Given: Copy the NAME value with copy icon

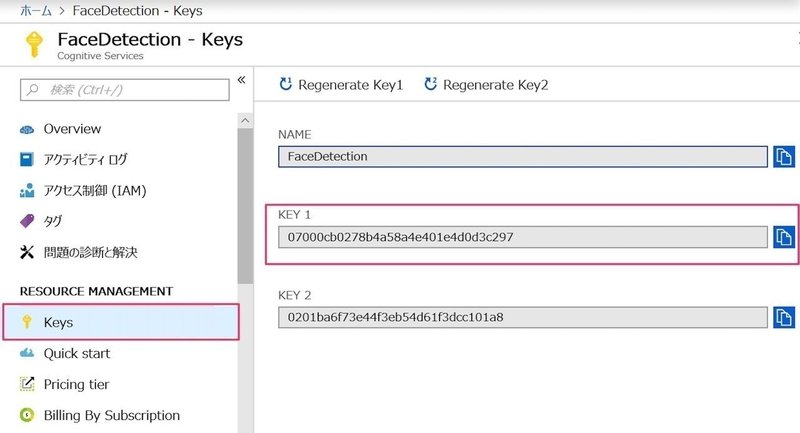Looking at the screenshot, I should 784,157.
